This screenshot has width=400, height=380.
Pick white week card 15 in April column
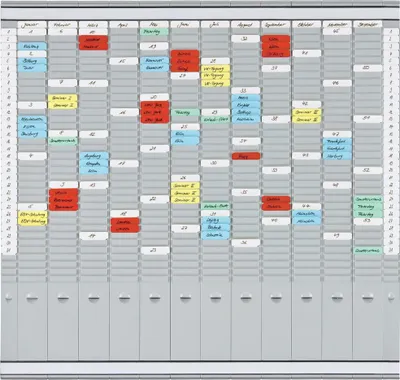click(x=124, y=61)
